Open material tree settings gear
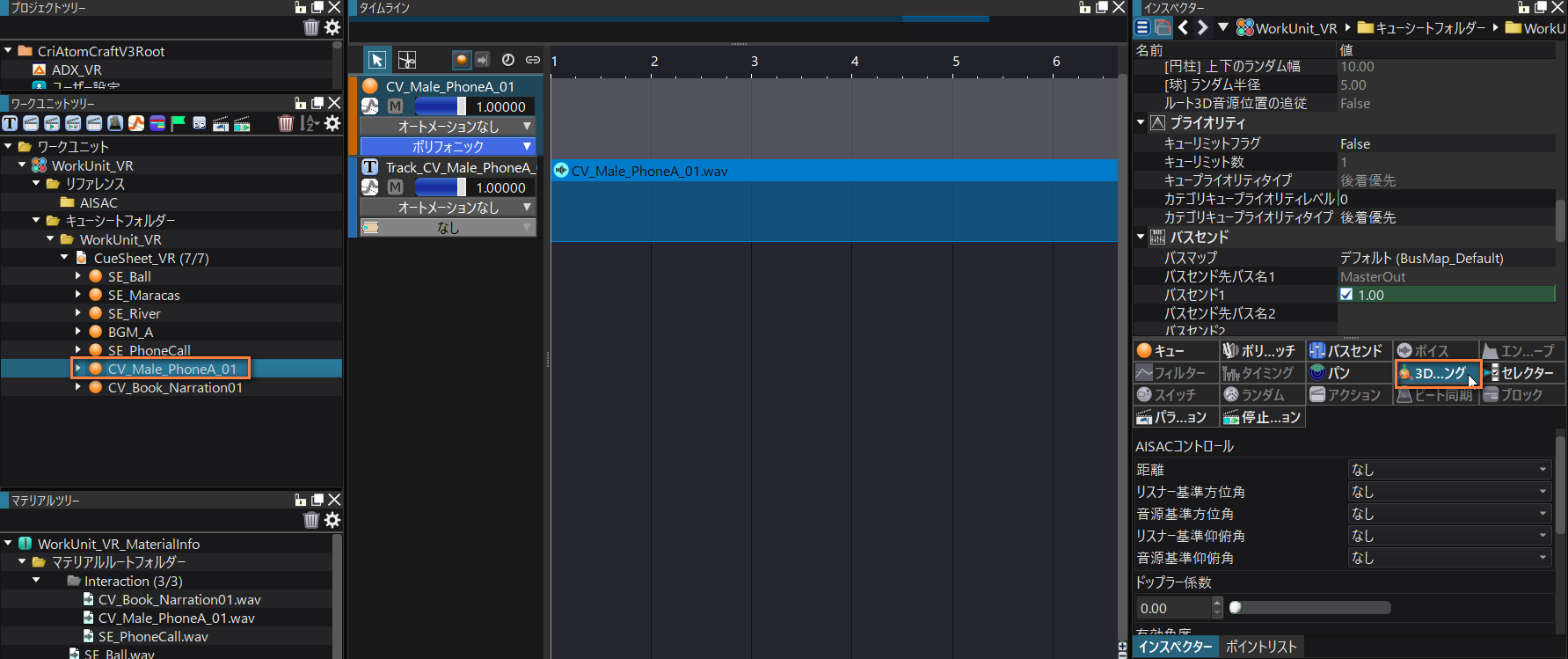This screenshot has height=659, width=1568. [332, 520]
